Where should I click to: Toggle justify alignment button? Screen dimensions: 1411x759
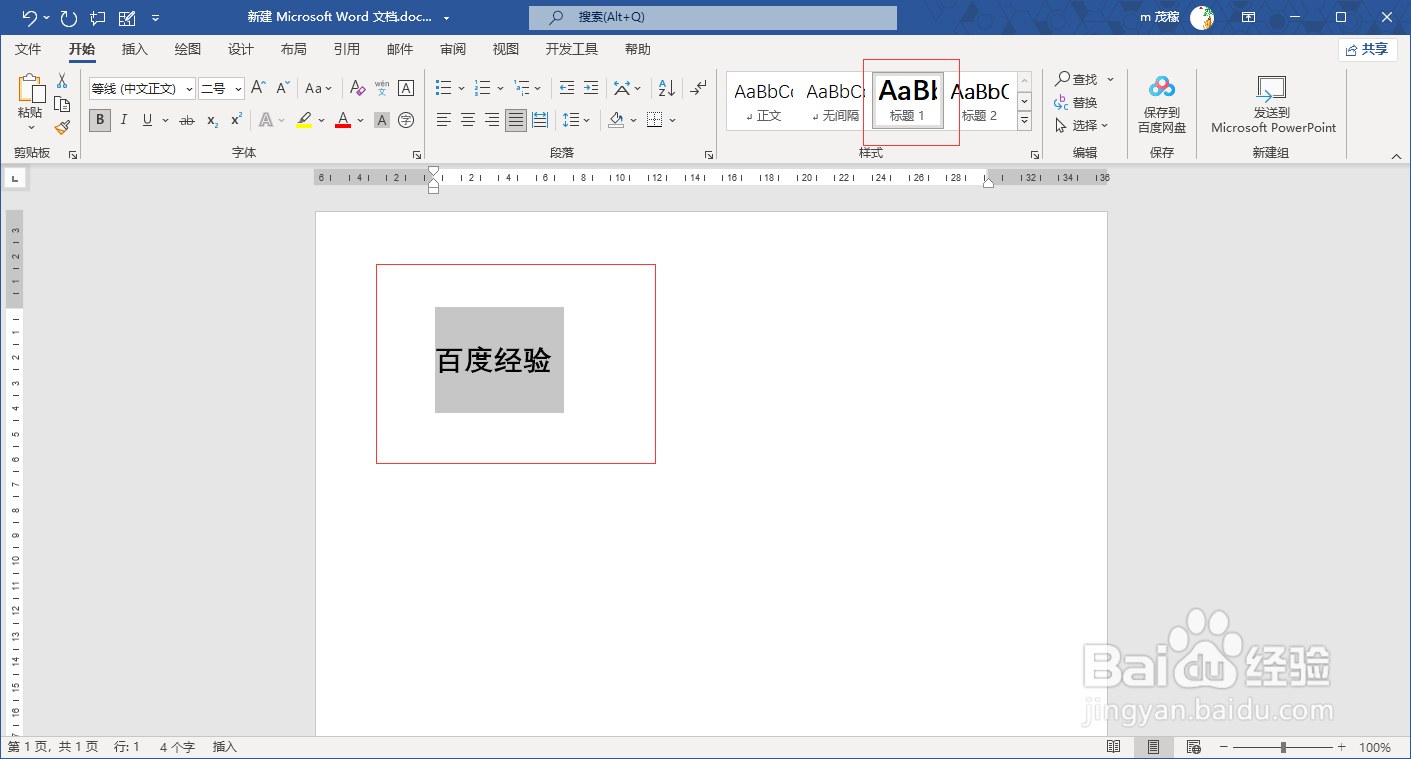516,120
